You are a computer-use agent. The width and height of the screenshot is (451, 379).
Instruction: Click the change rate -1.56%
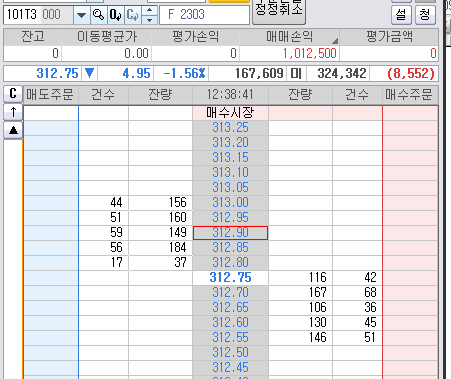point(184,74)
